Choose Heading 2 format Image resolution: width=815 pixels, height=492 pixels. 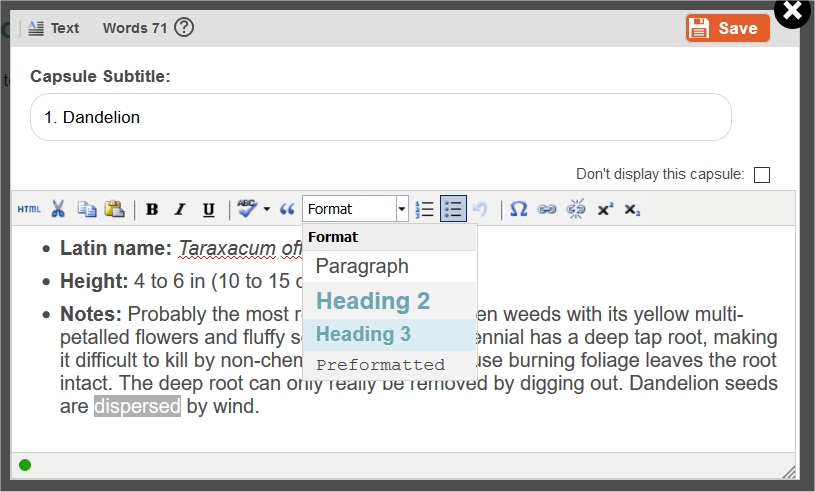click(x=389, y=301)
